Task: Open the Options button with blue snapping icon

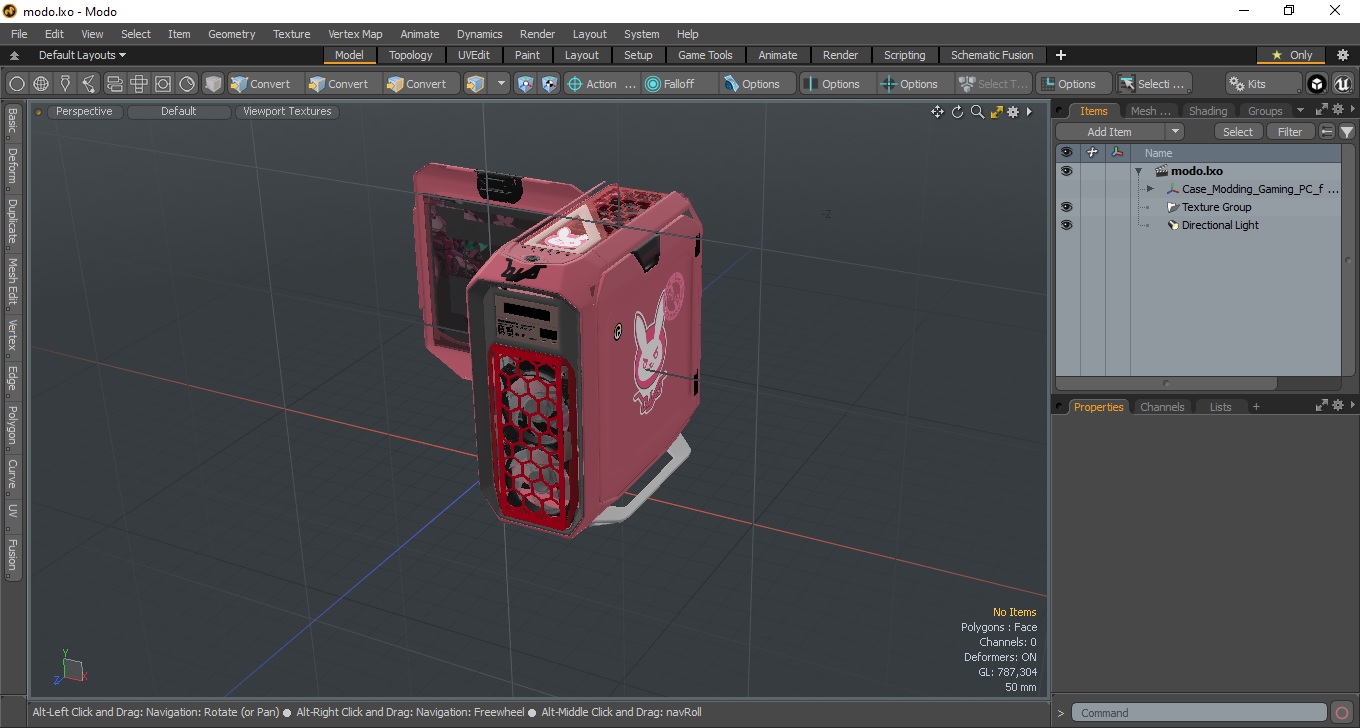Action: 758,84
